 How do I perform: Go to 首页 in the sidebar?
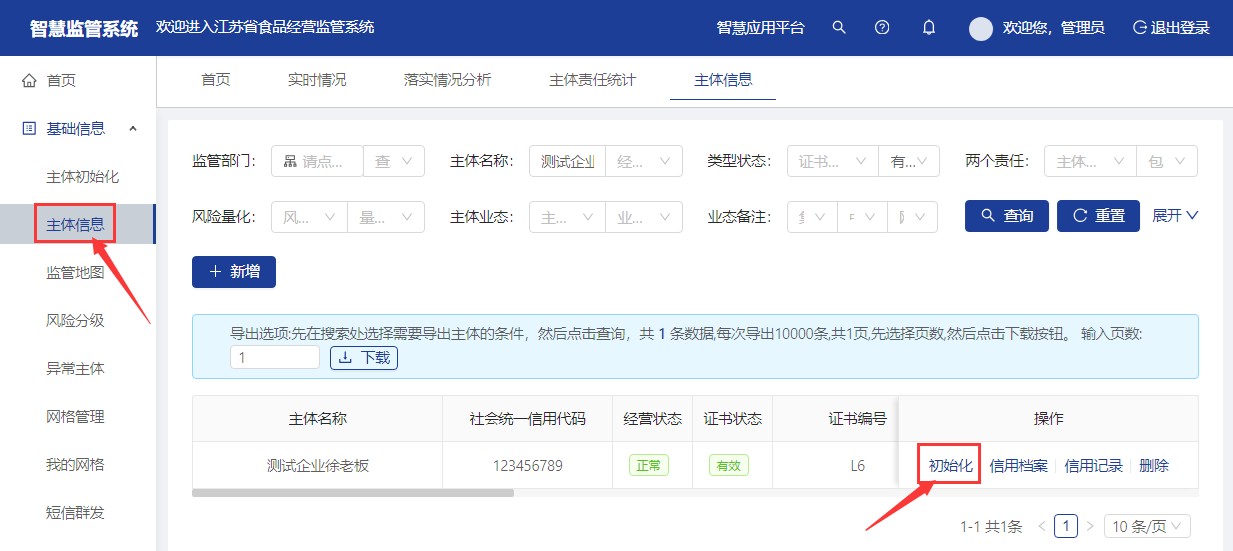click(x=61, y=81)
